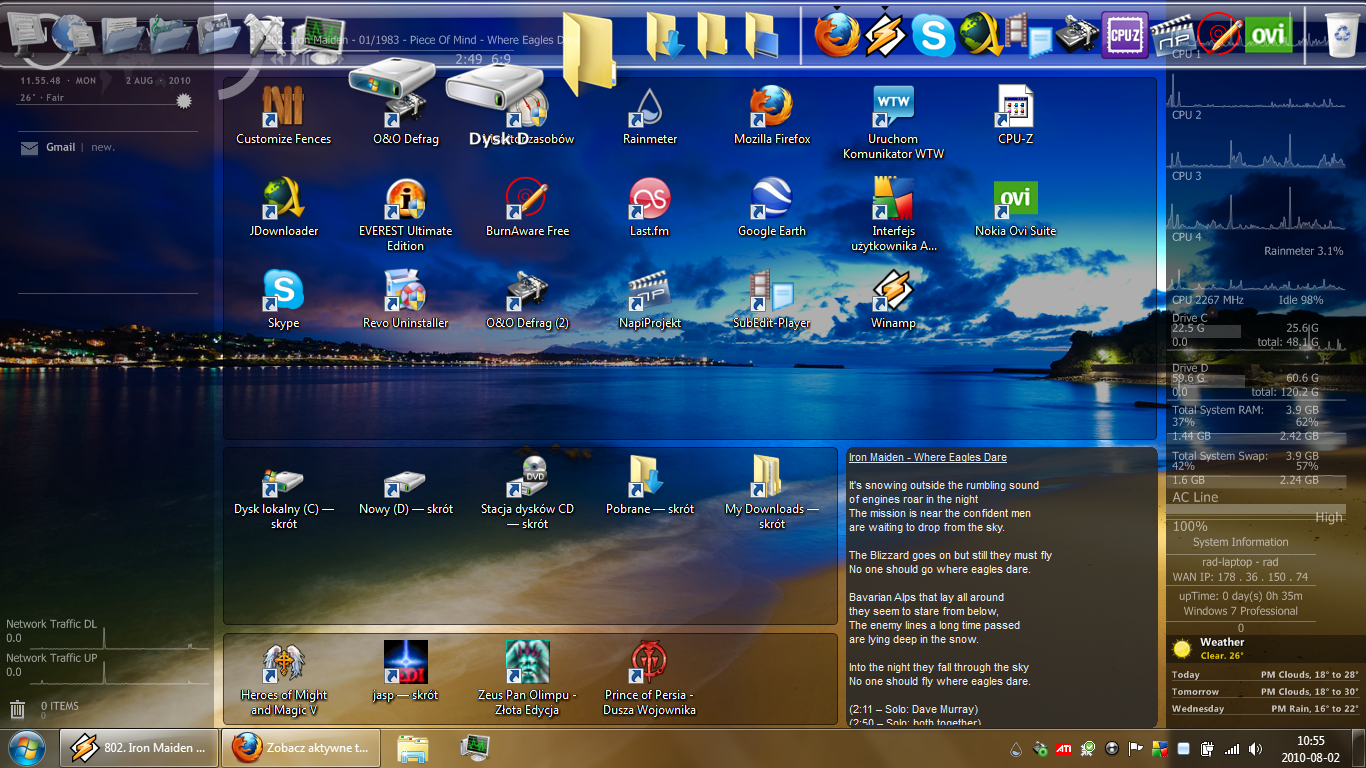Click the NapiProjekt clapperboard icon in top dock

[1173, 37]
